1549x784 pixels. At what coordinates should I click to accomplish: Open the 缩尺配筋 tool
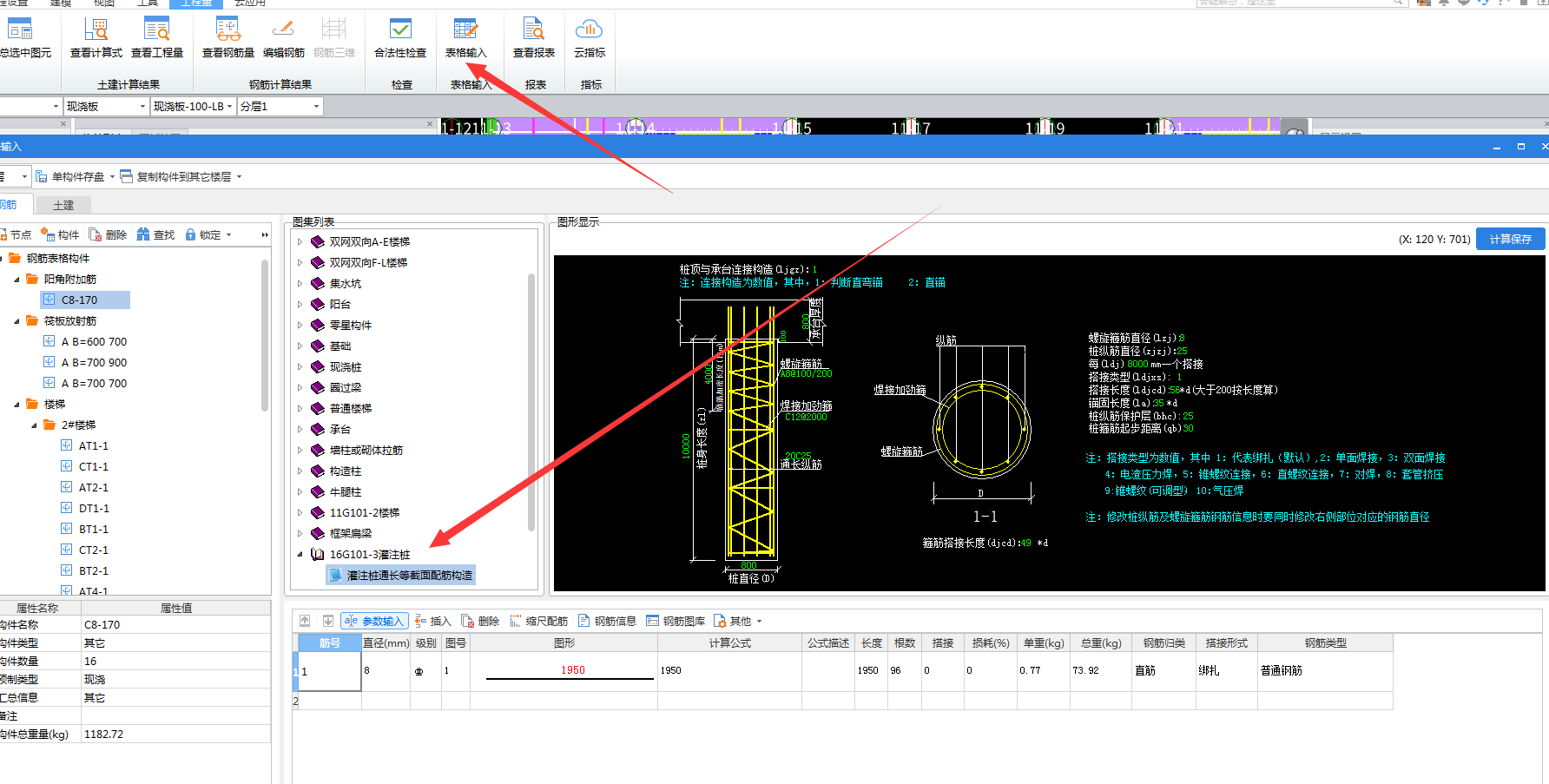pos(538,621)
